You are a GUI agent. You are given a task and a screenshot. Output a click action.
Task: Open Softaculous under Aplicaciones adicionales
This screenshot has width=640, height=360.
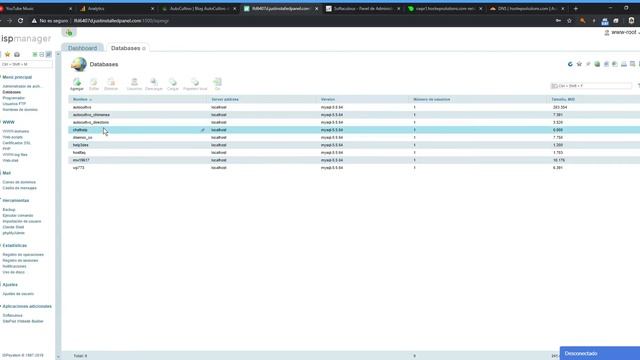coord(12,315)
